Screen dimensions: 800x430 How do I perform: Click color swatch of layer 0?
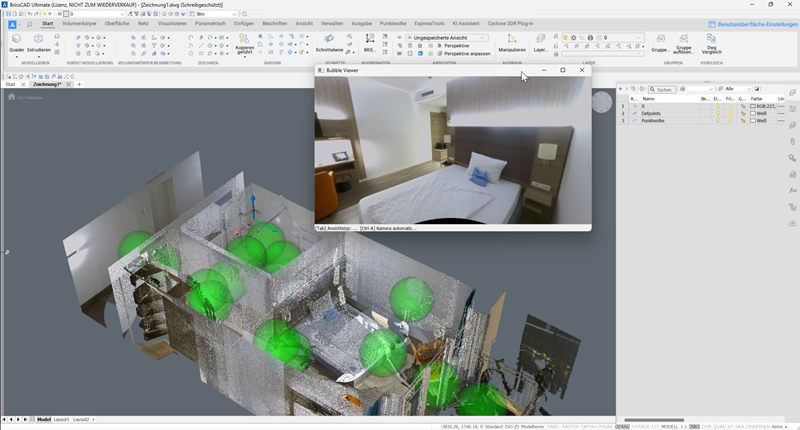click(753, 106)
